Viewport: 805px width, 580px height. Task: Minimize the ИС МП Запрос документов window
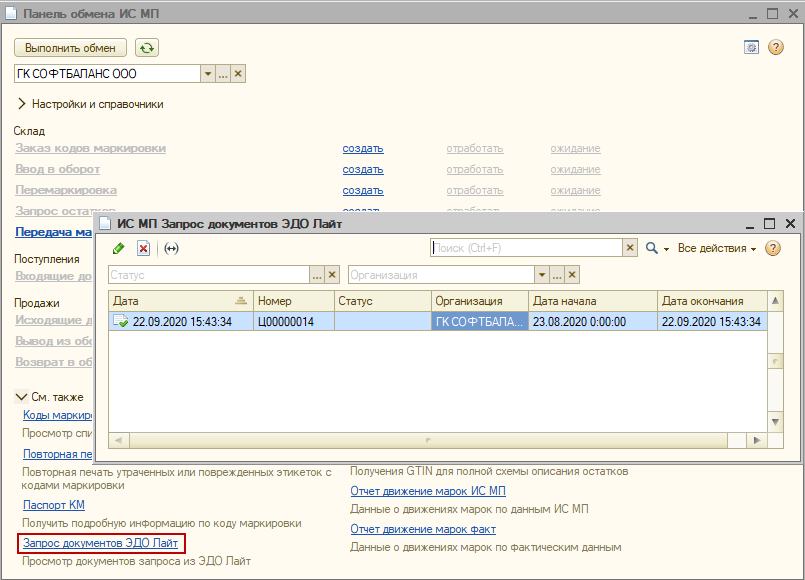coord(750,224)
